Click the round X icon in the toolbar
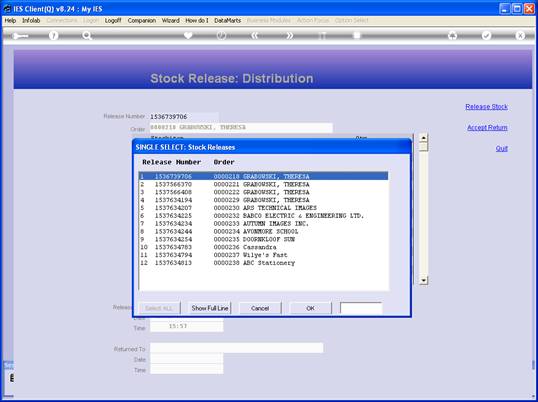The height and width of the screenshot is (402, 538). point(520,35)
